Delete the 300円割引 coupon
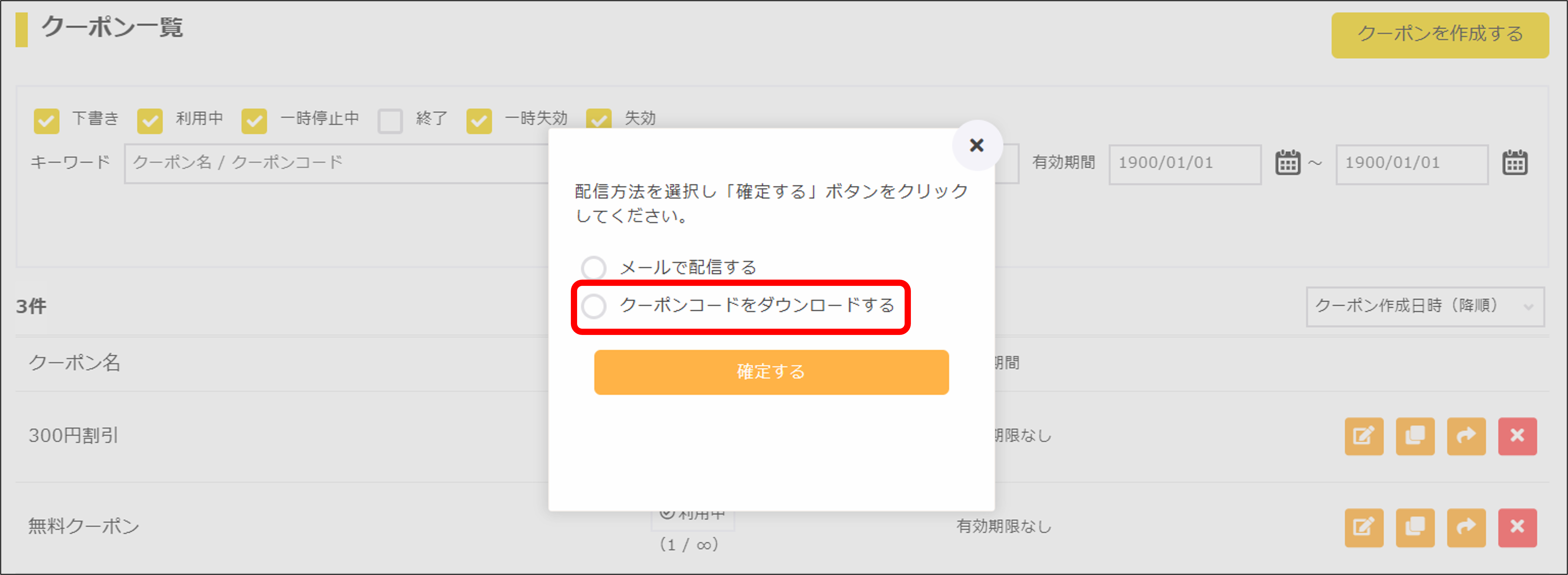The width and height of the screenshot is (1568, 575). pyautogui.click(x=1517, y=436)
